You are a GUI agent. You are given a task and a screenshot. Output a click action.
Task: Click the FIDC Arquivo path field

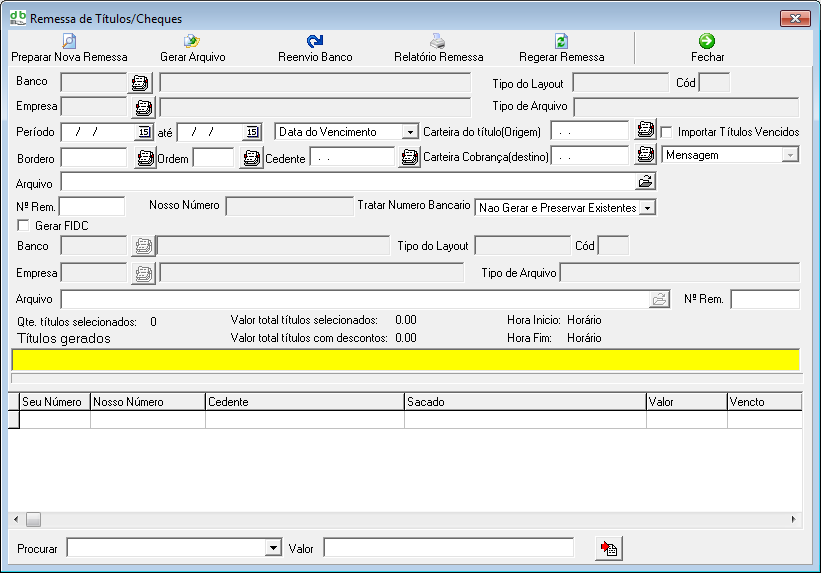coord(355,299)
